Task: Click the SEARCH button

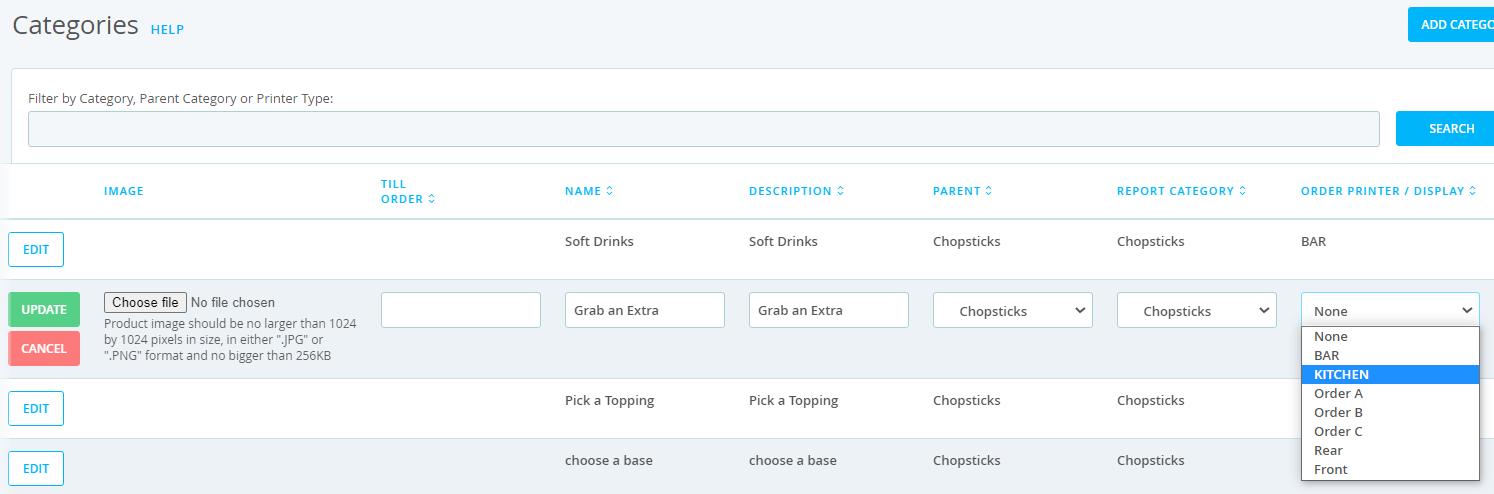Action: (x=1445, y=128)
